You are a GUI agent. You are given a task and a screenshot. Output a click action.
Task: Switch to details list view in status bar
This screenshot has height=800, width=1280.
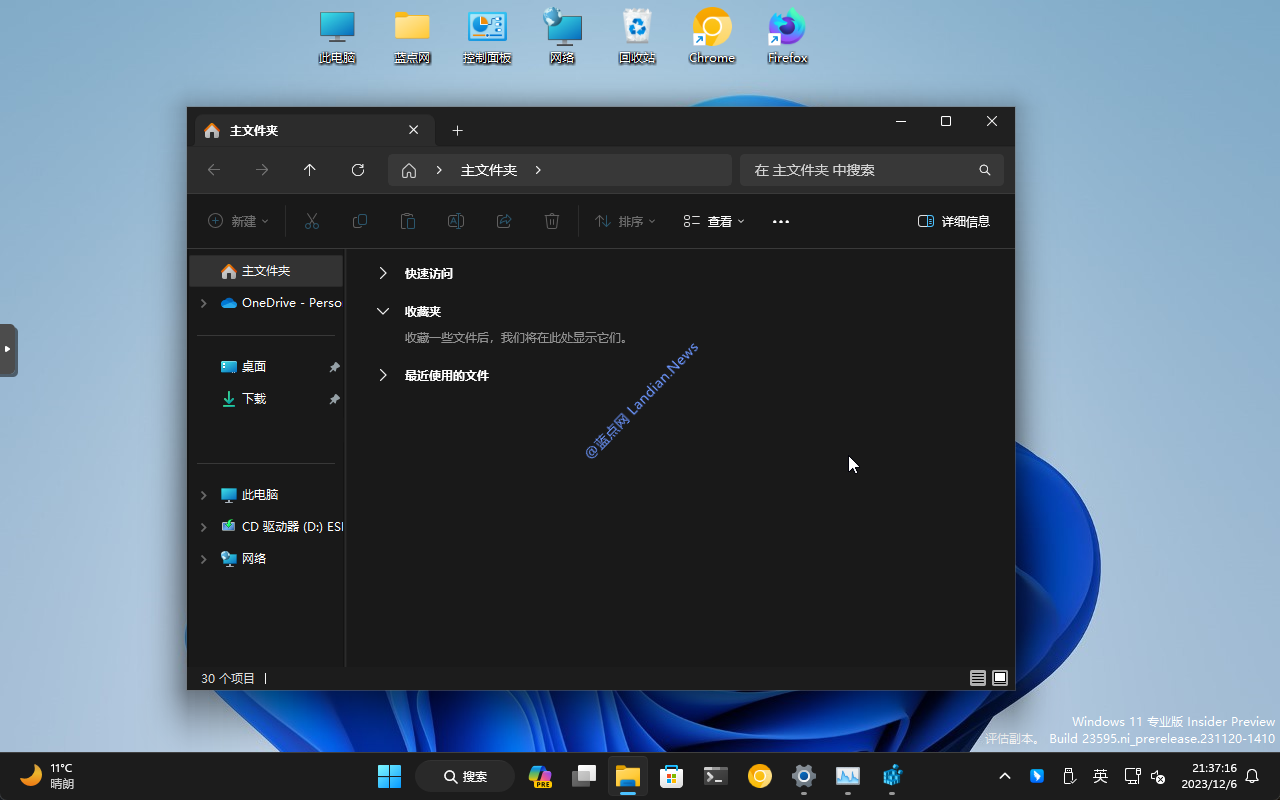(x=978, y=678)
